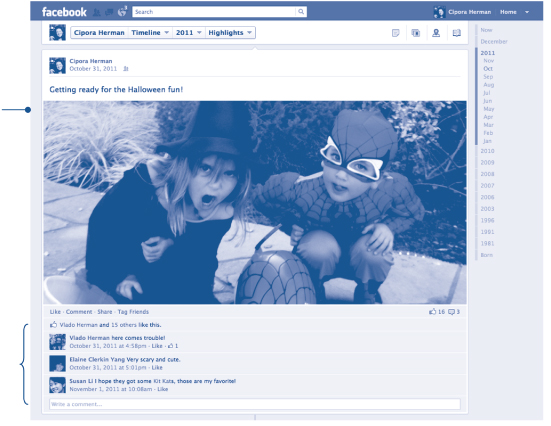Click the thumbs-up count icon showing 16

click(433, 311)
